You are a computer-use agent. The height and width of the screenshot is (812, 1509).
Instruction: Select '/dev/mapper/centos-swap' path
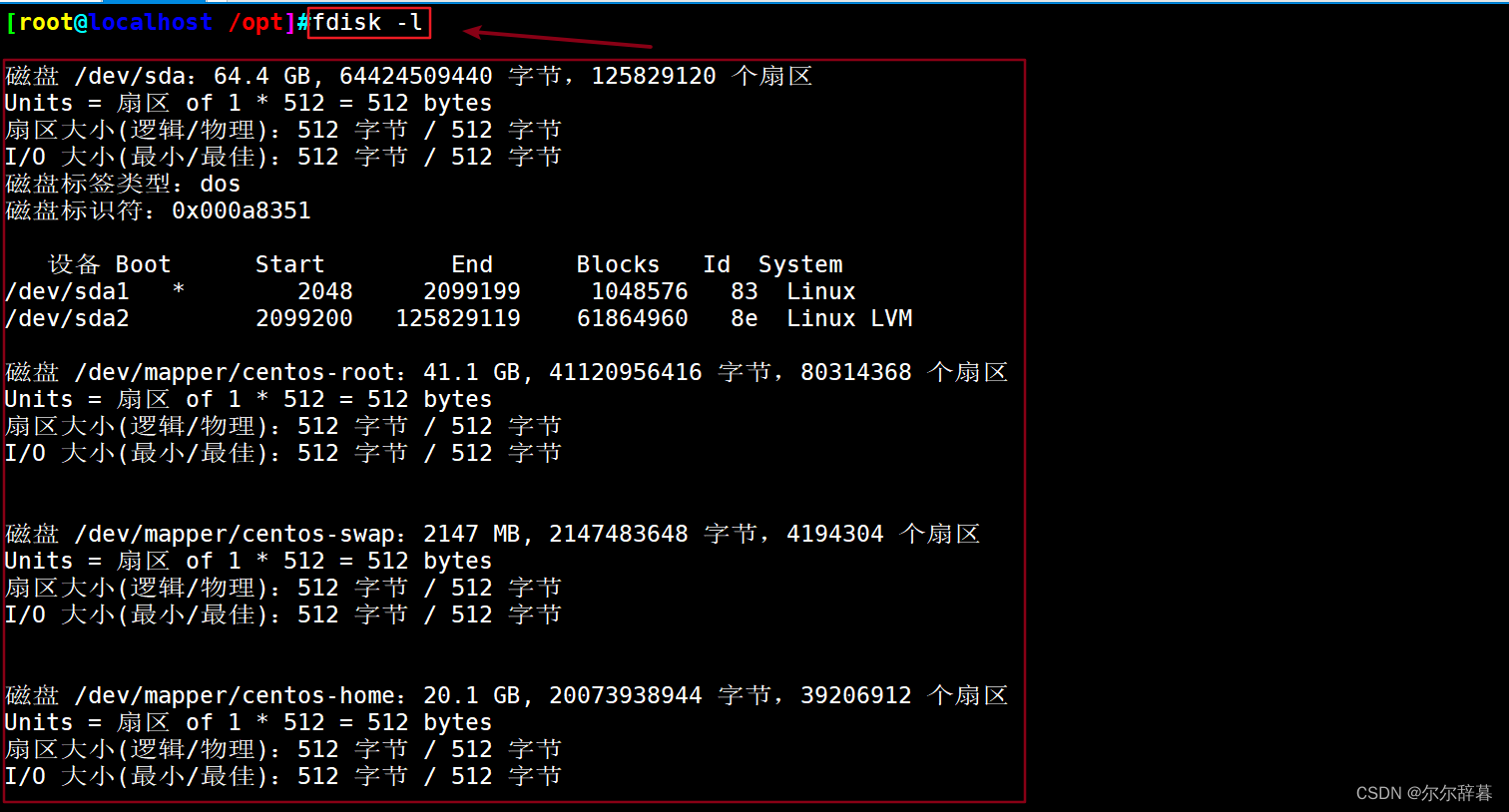(235, 534)
